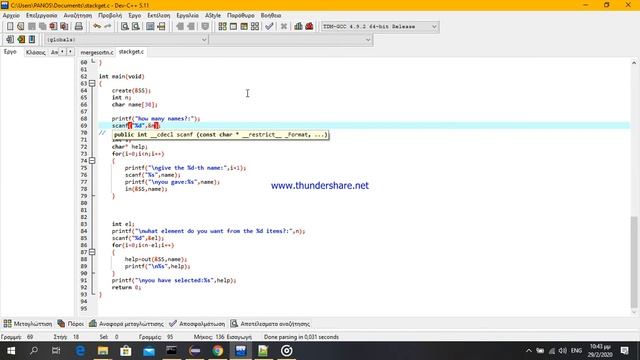The width and height of the screenshot is (640, 360).
Task: Collapse the for-loop fold at line 87
Action: point(92,252)
